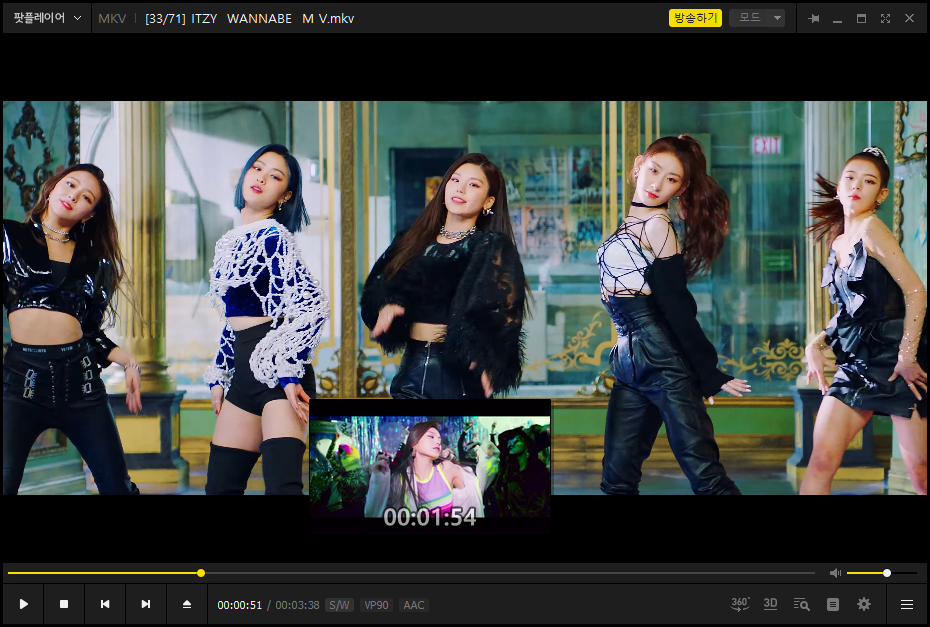The width and height of the screenshot is (930, 627).
Task: Click the seek preview thumbnail at 00:01:54
Action: coord(430,466)
